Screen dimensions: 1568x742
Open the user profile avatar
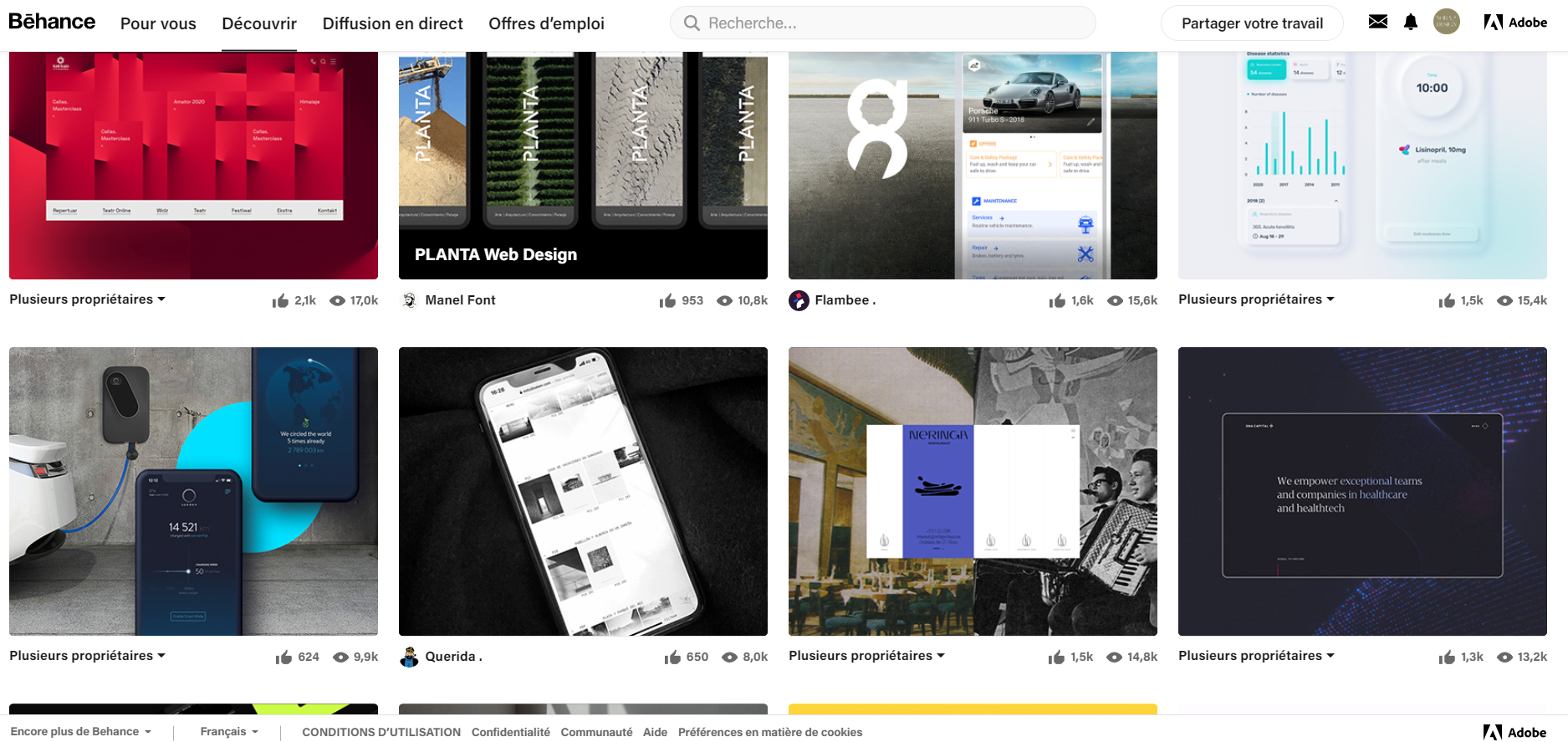tap(1447, 22)
